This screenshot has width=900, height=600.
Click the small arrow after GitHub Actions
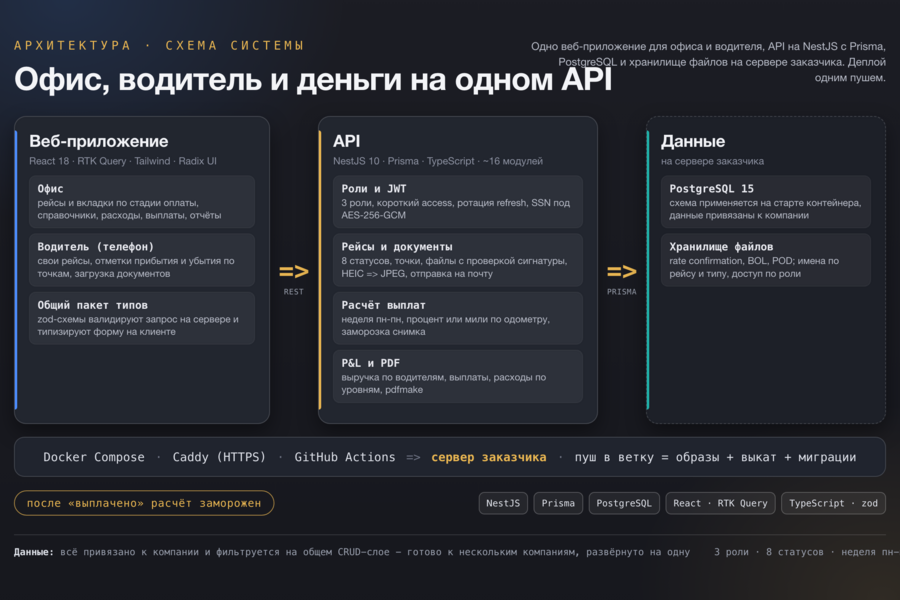[413, 458]
